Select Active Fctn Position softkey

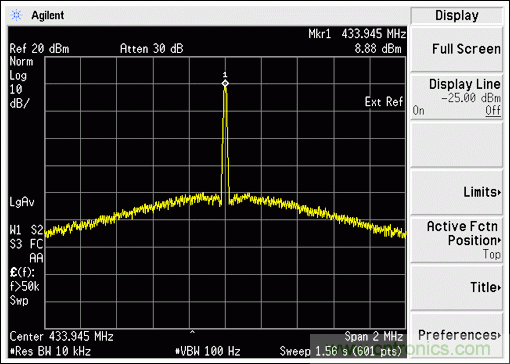(457, 239)
